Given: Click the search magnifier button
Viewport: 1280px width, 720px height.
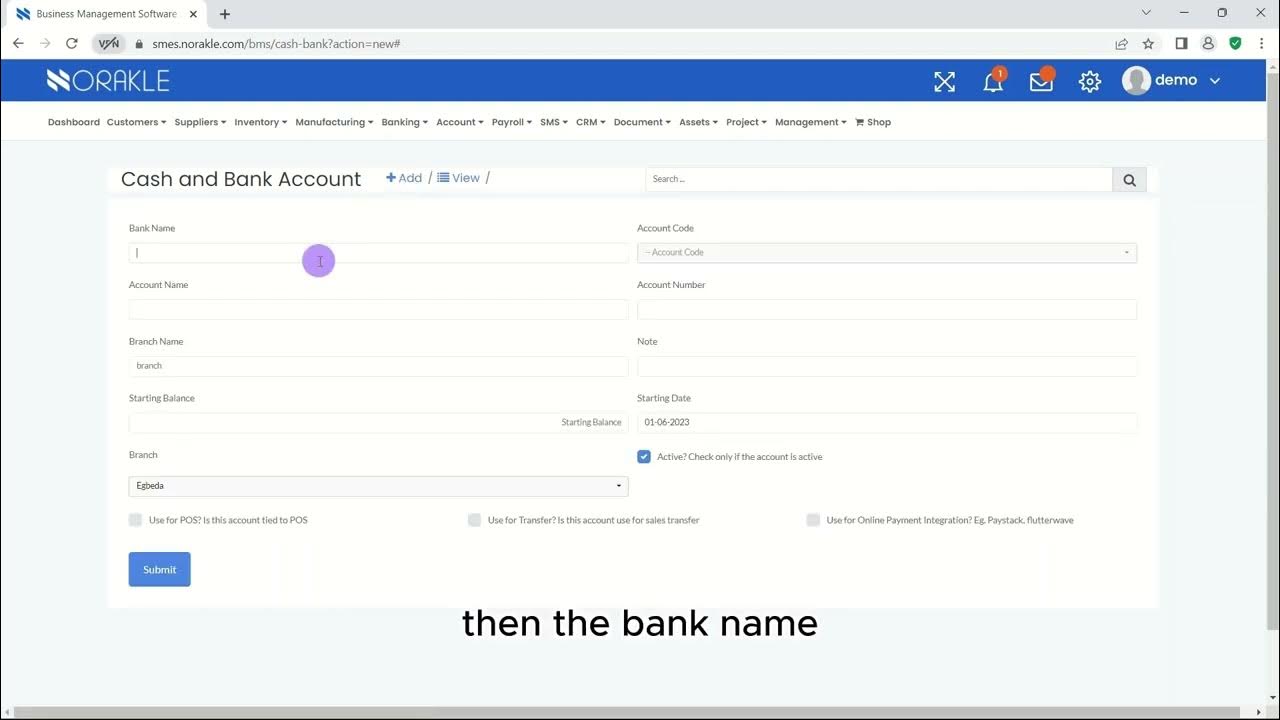Looking at the screenshot, I should pos(1129,180).
